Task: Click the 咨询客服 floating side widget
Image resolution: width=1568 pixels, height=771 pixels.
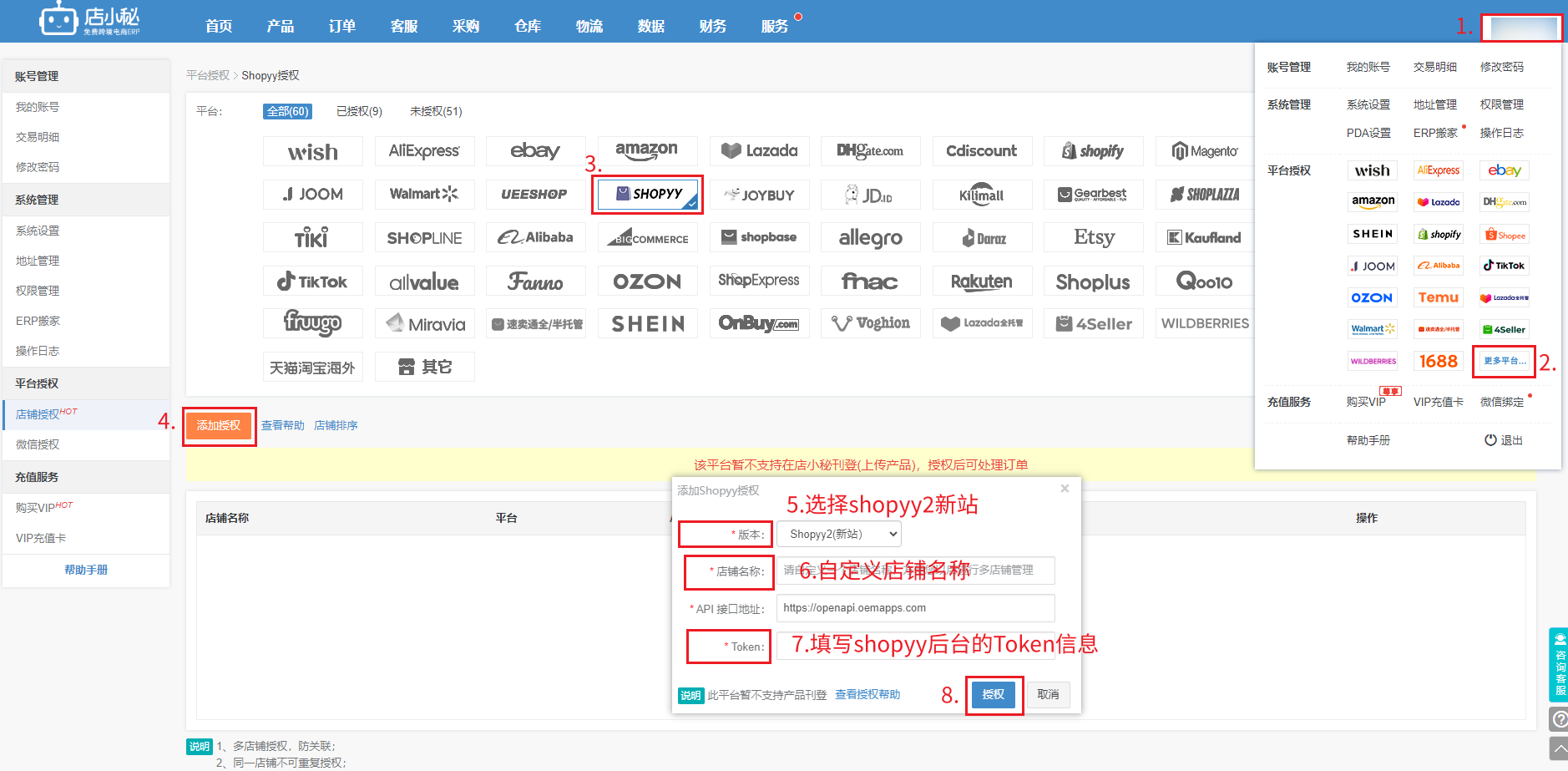Action: pyautogui.click(x=1559, y=664)
